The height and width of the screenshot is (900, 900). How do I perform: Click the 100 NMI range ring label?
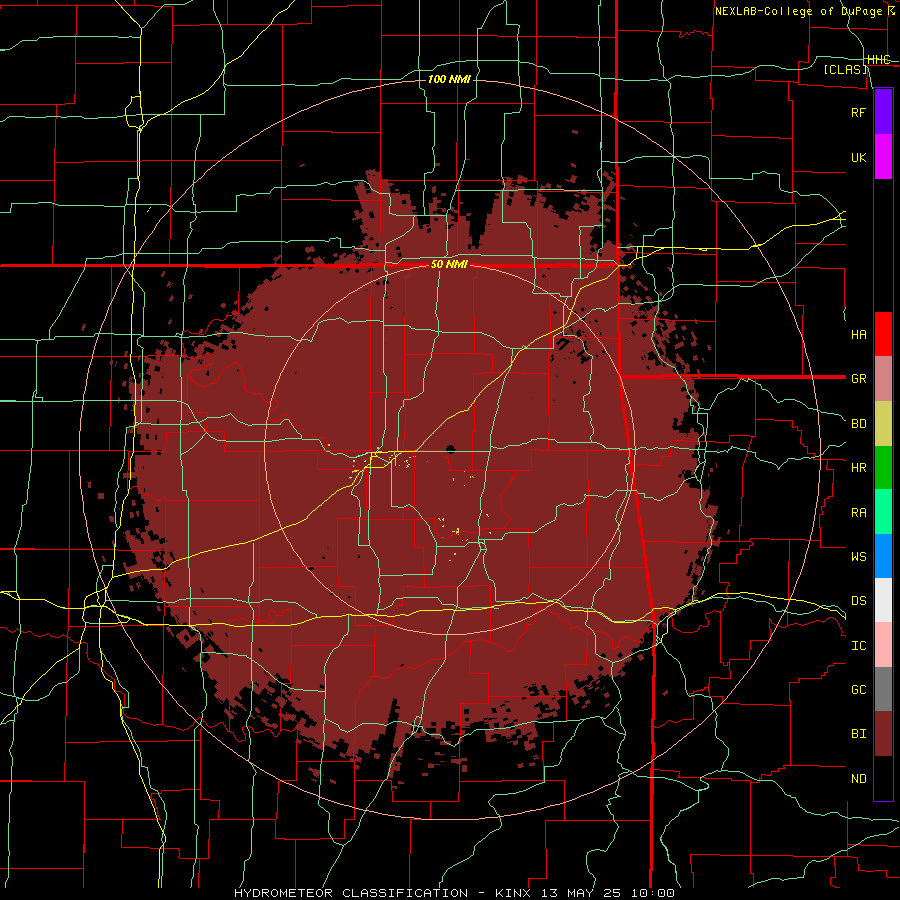coord(449,79)
